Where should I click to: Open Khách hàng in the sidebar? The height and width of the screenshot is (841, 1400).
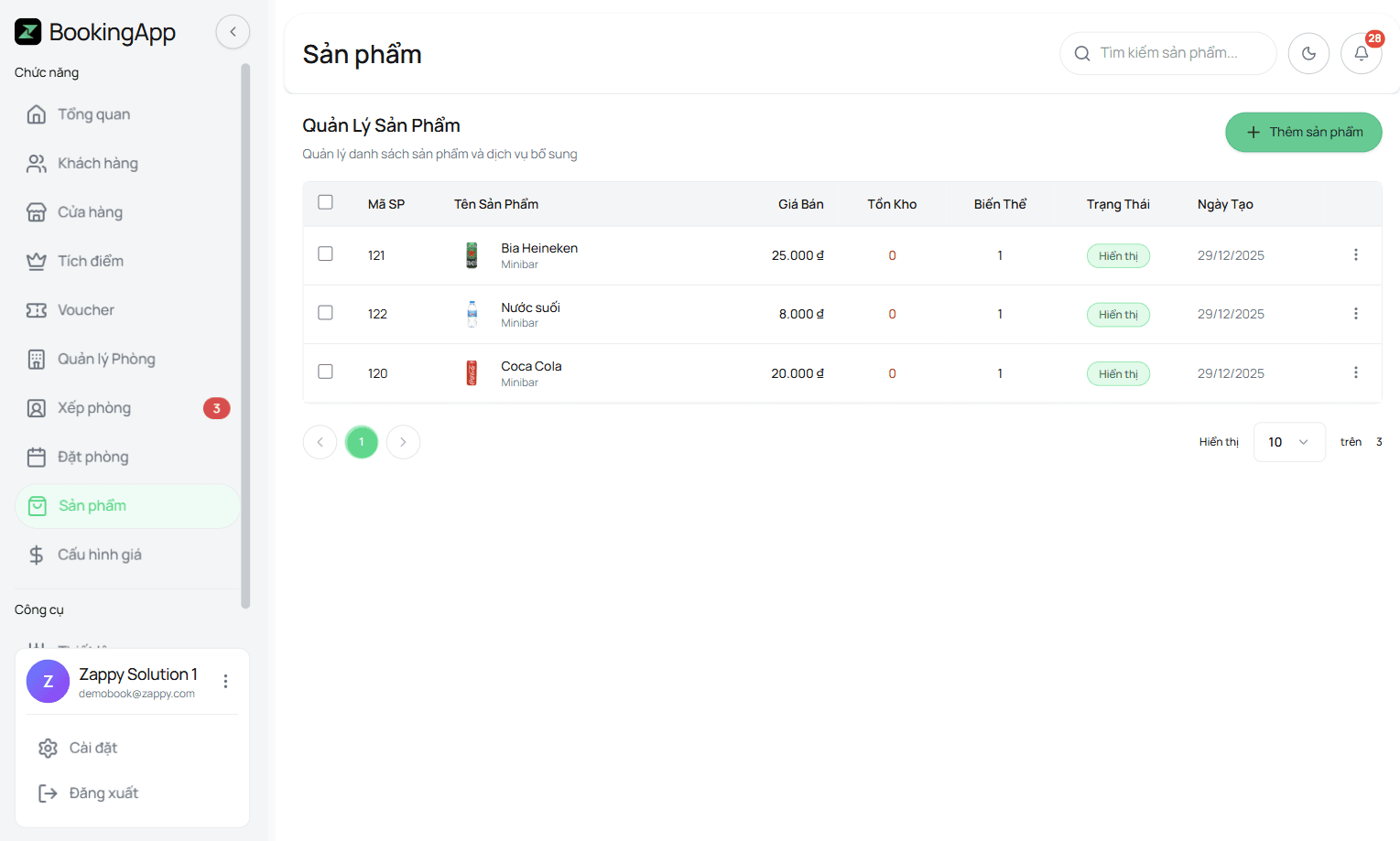(97, 164)
